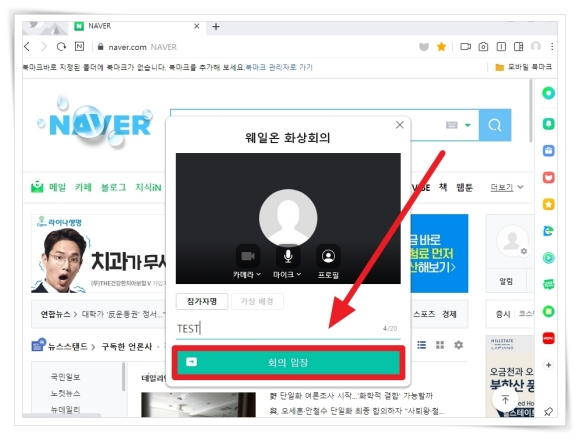Click the press list scrollbar
The height and width of the screenshot is (440, 580).
click(124, 377)
